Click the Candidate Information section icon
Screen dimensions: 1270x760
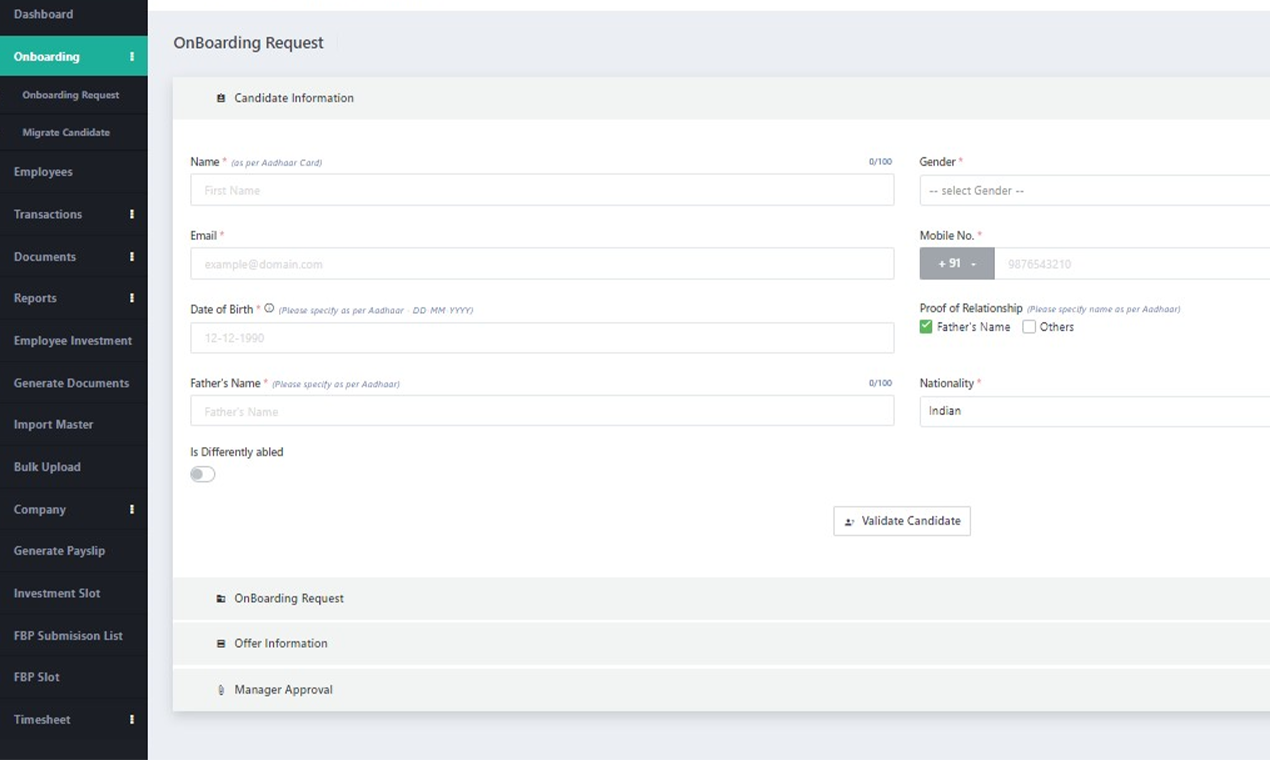(221, 98)
